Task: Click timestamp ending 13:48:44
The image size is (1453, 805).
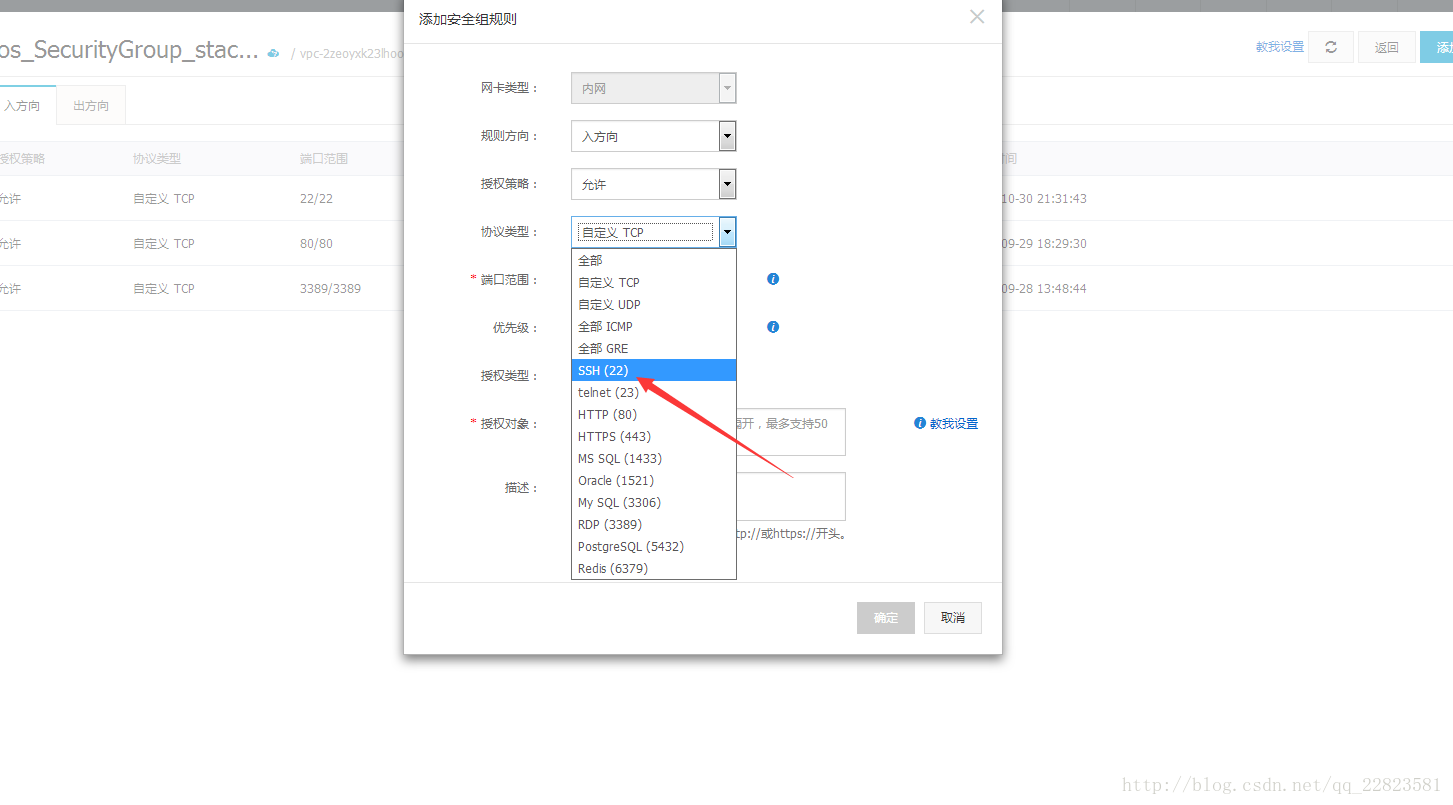Action: pyautogui.click(x=1044, y=289)
